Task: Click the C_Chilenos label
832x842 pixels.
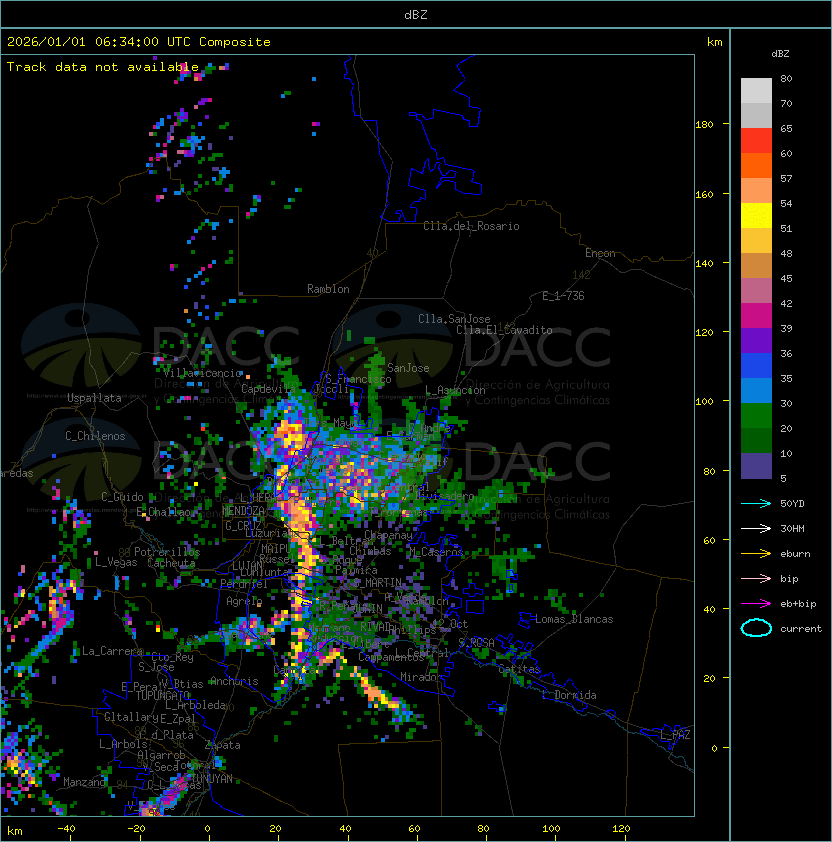Action: tap(95, 436)
